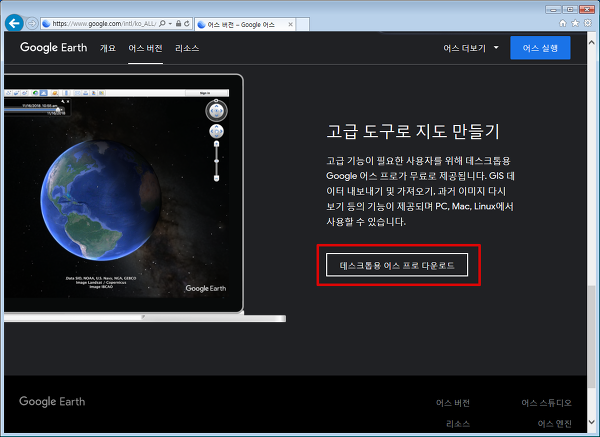Screen dimensions: 600x437
Task: Open the browser tools gear icon
Action: coord(588,23)
